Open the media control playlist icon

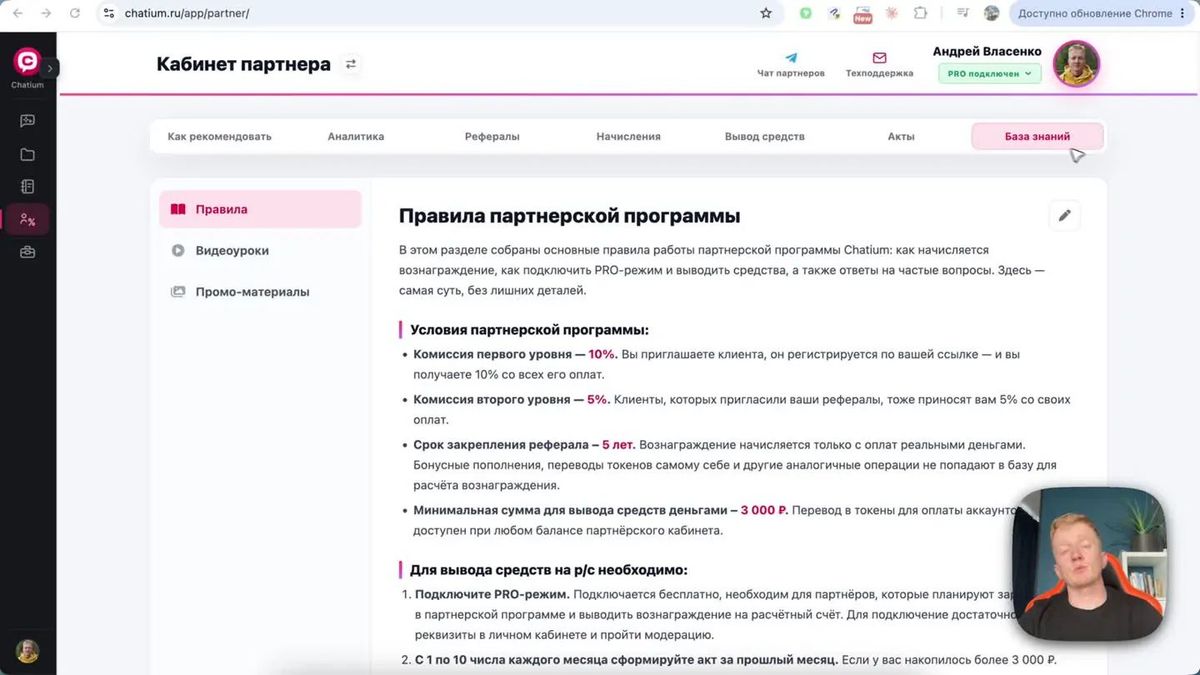962,13
